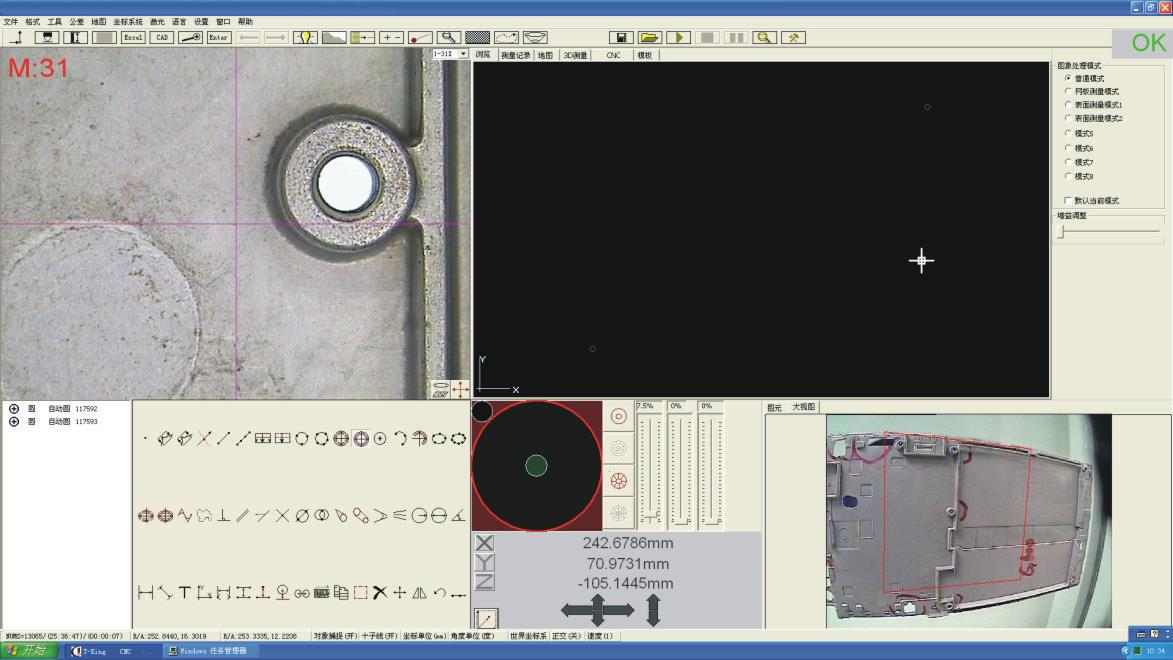Click the 增益调整 gain slider
Viewport: 1173px width, 660px height.
[1062, 231]
